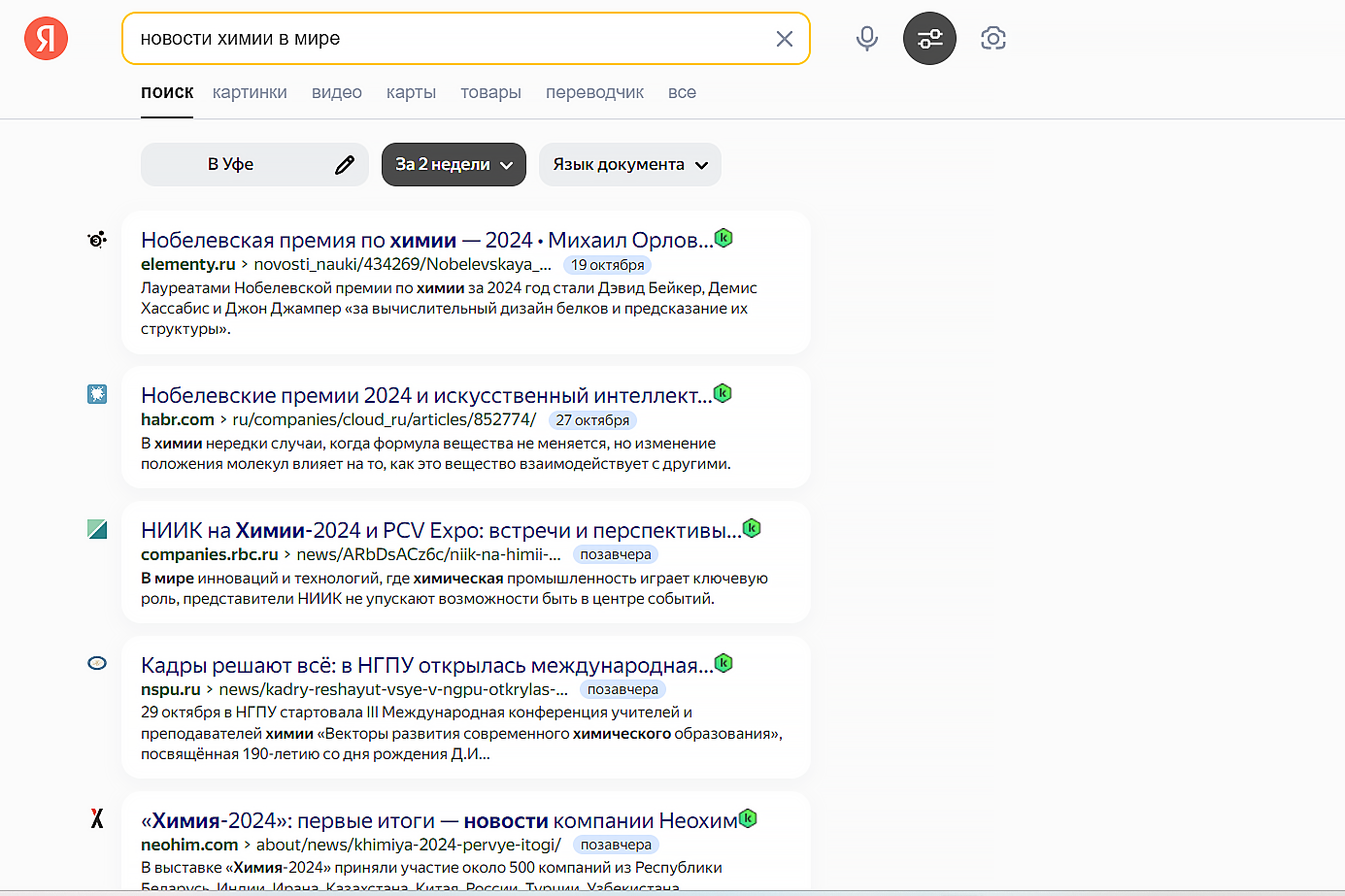The image size is (1345, 896).
Task: Open «Химия-2024»: первые итоги result
Action: click(x=439, y=820)
